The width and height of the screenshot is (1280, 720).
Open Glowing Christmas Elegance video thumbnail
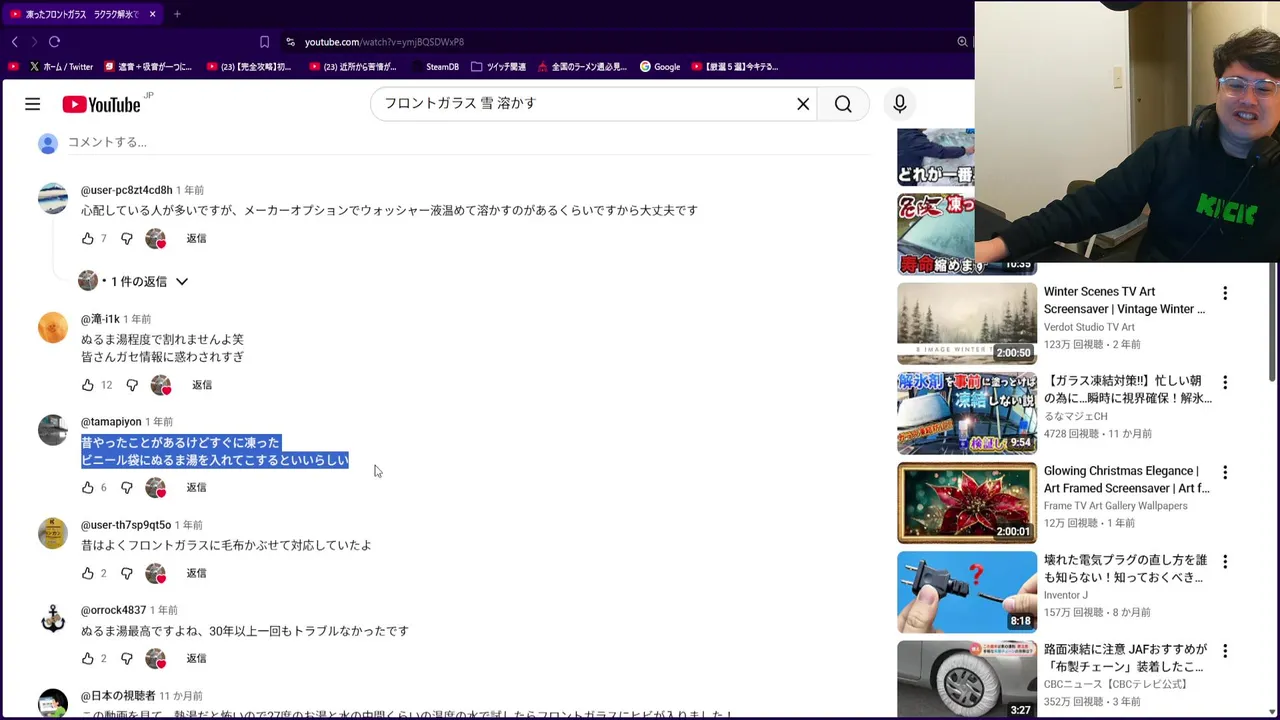(x=967, y=502)
